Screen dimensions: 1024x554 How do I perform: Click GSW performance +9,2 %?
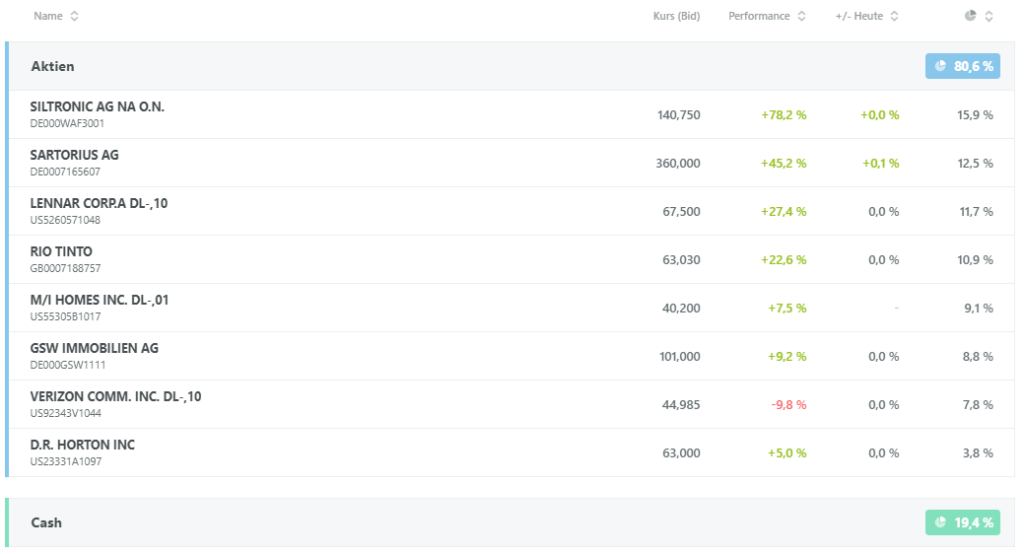(x=787, y=357)
